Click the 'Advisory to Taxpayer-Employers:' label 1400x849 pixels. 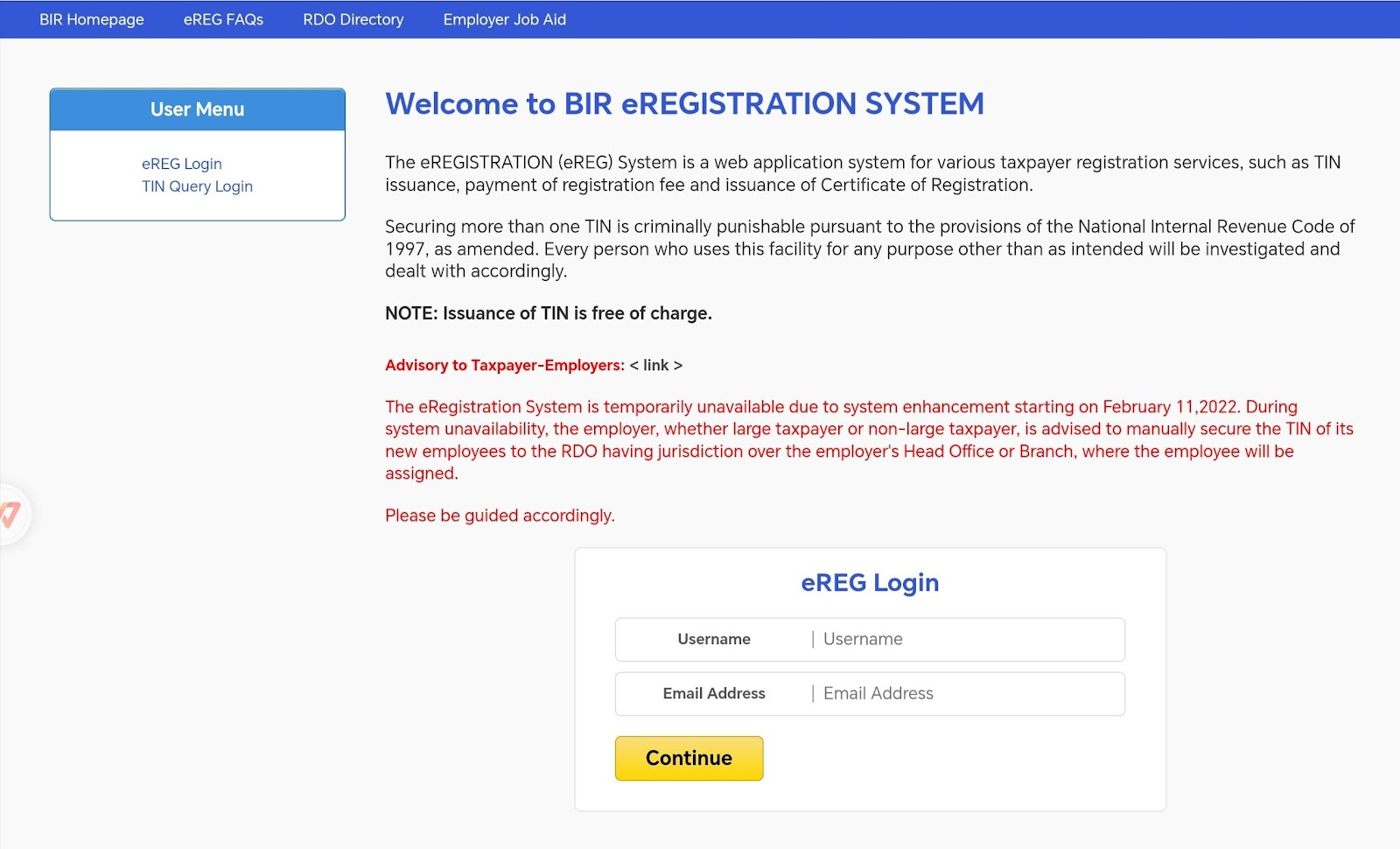[x=505, y=365]
